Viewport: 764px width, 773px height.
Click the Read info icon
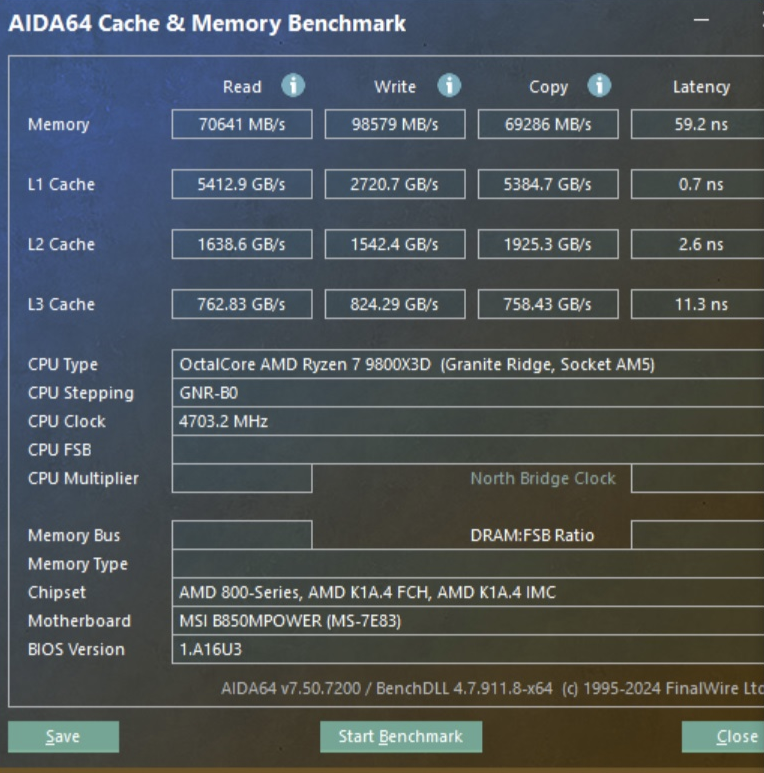pyautogui.click(x=293, y=85)
